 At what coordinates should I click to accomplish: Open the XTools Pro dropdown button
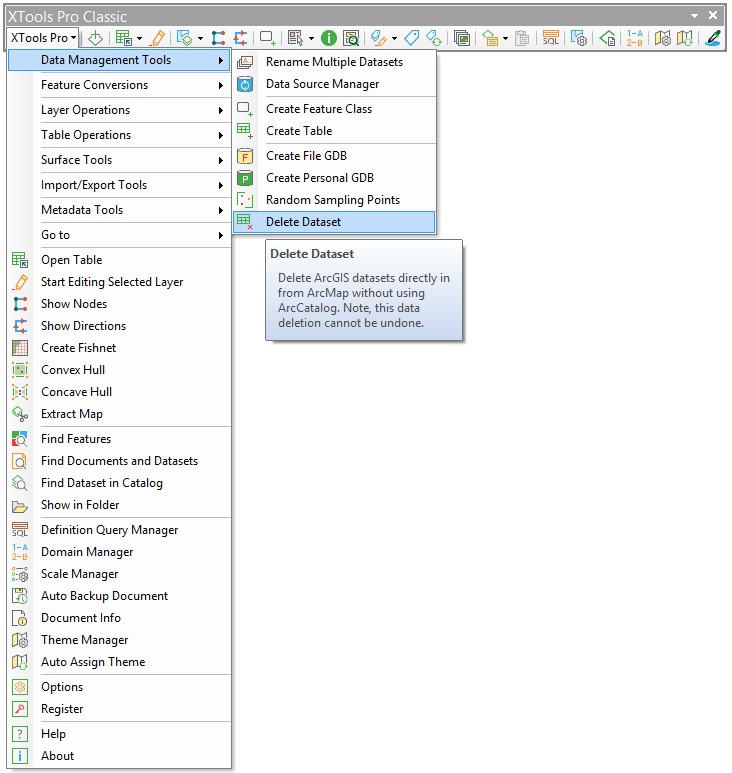(x=43, y=38)
